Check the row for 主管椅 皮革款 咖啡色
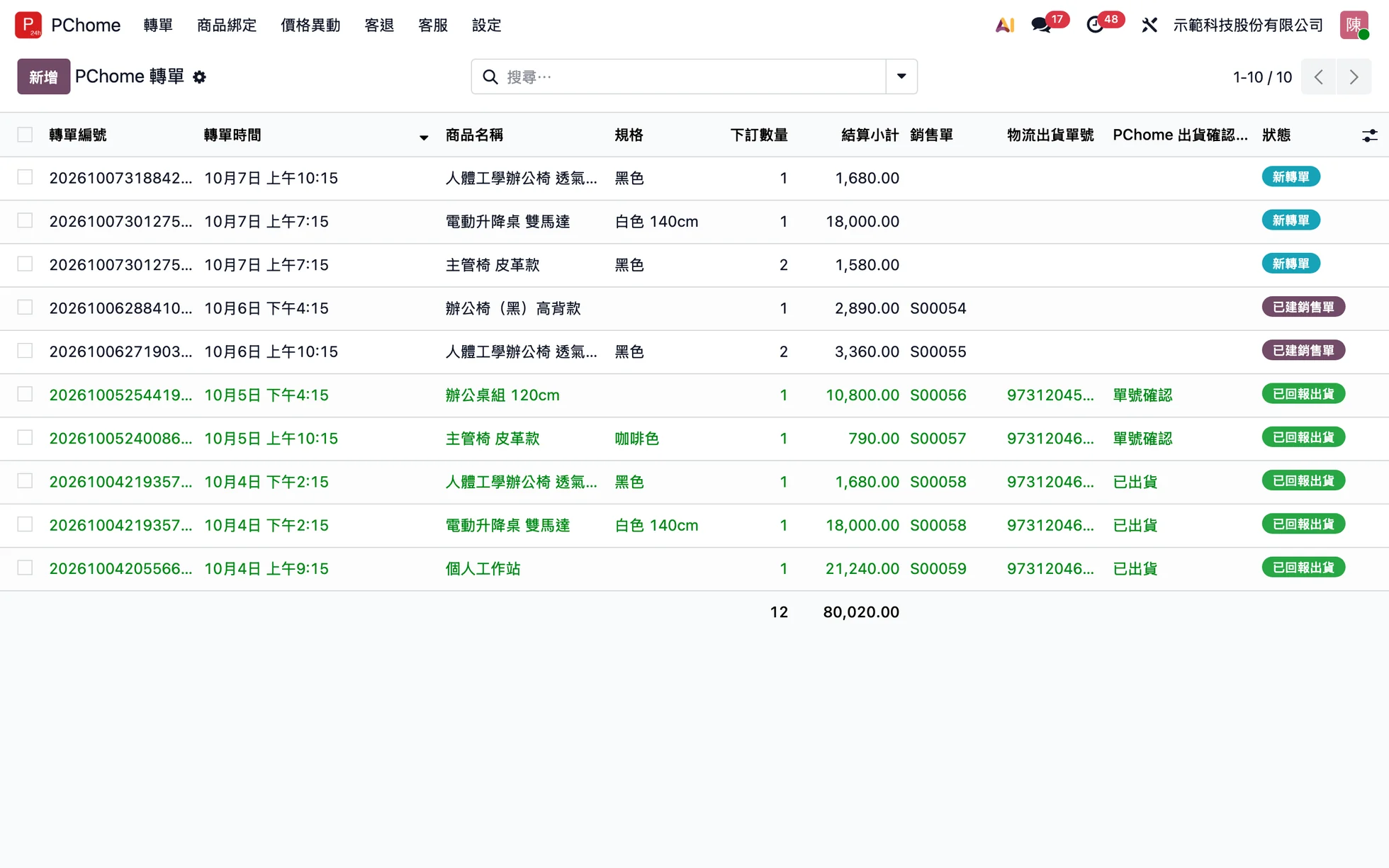 [25, 437]
